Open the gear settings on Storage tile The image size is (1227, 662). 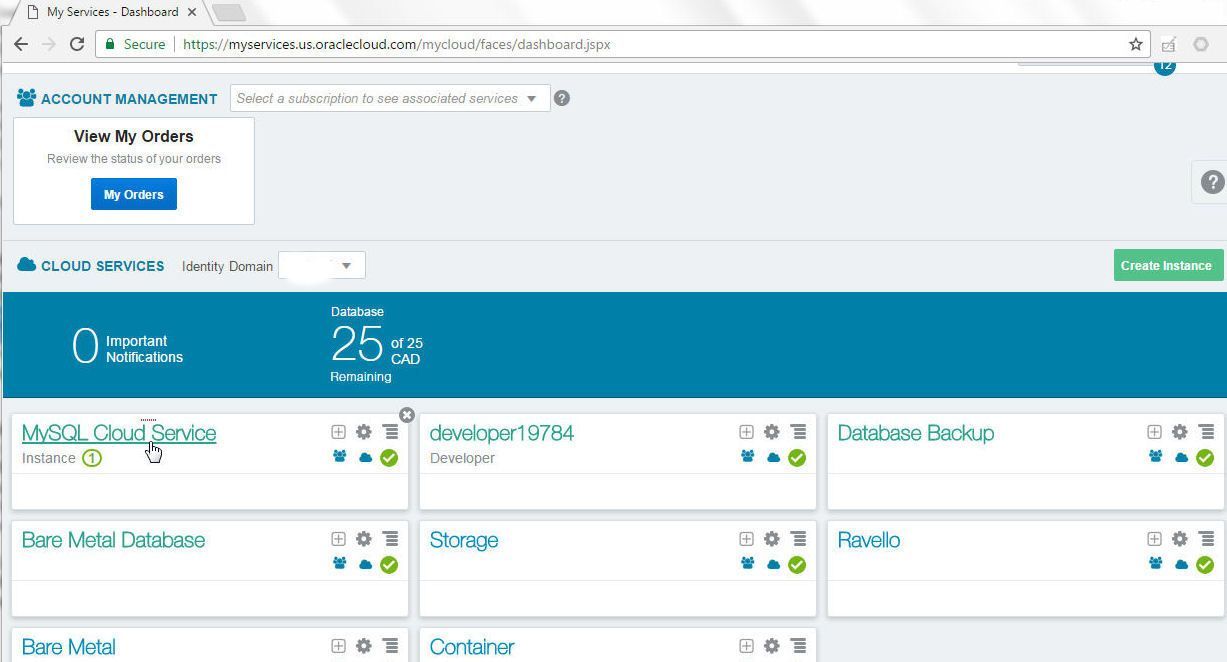pyautogui.click(x=772, y=539)
